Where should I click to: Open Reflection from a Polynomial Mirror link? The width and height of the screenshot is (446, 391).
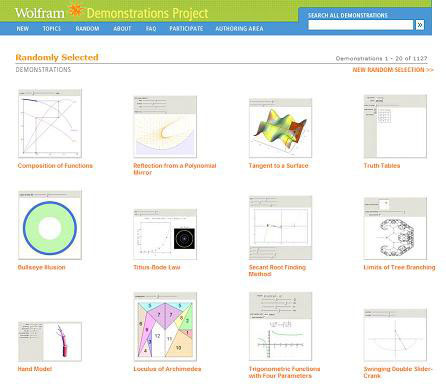[x=175, y=169]
